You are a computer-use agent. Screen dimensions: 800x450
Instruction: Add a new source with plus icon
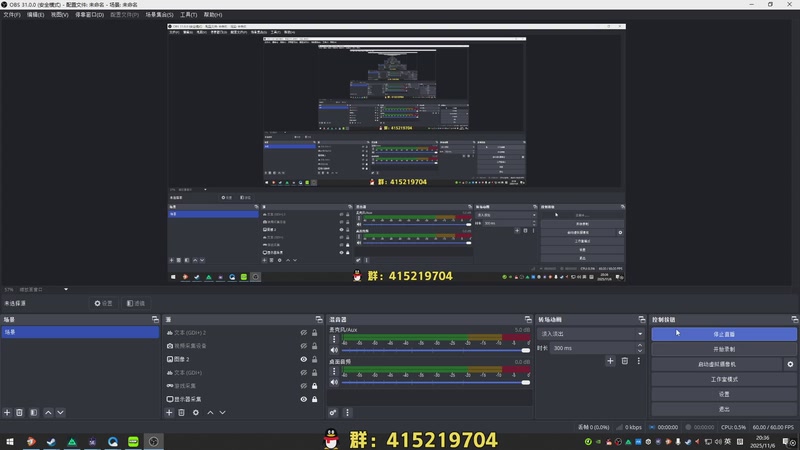point(169,412)
